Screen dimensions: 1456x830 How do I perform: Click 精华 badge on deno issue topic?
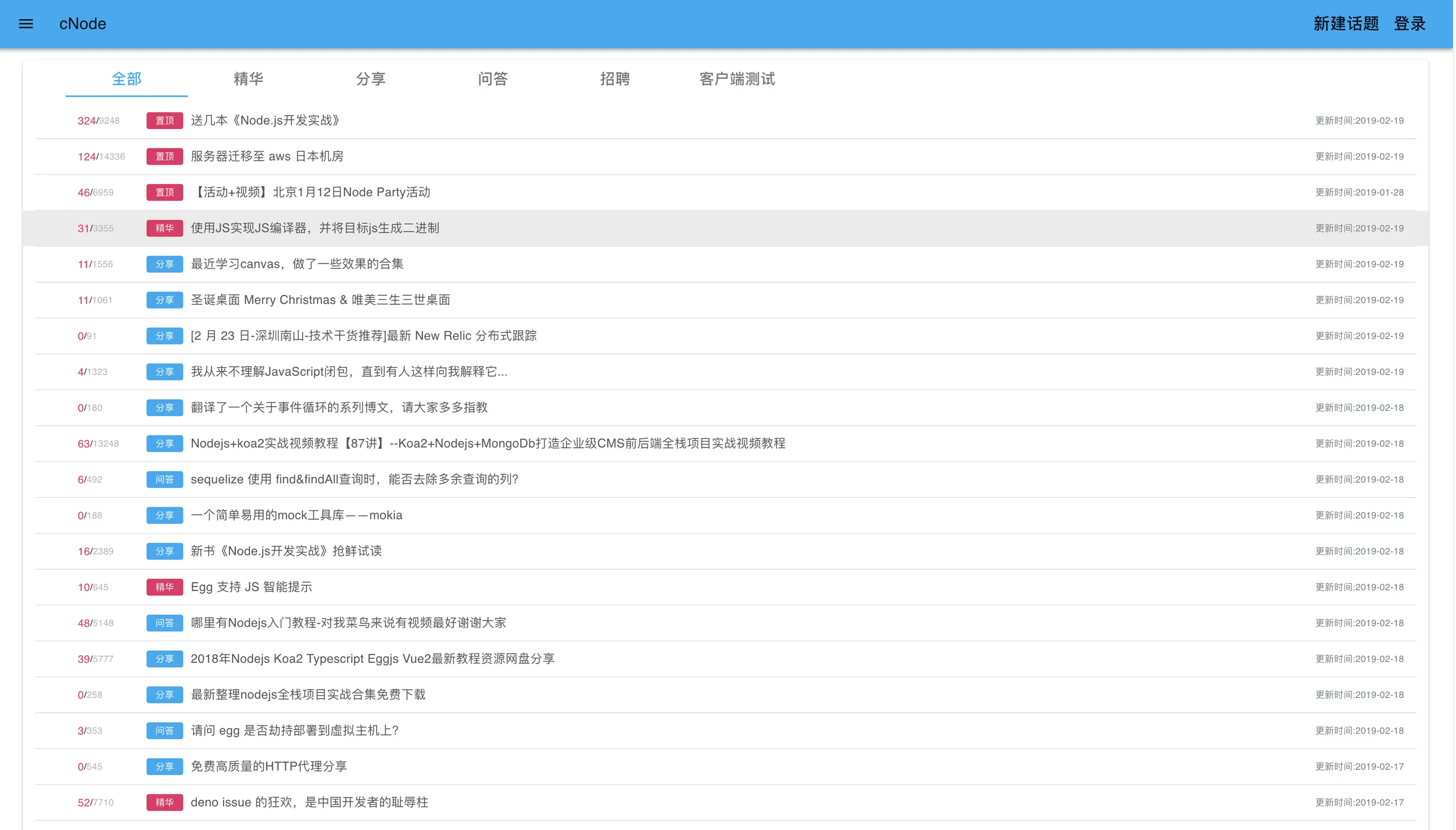(165, 802)
